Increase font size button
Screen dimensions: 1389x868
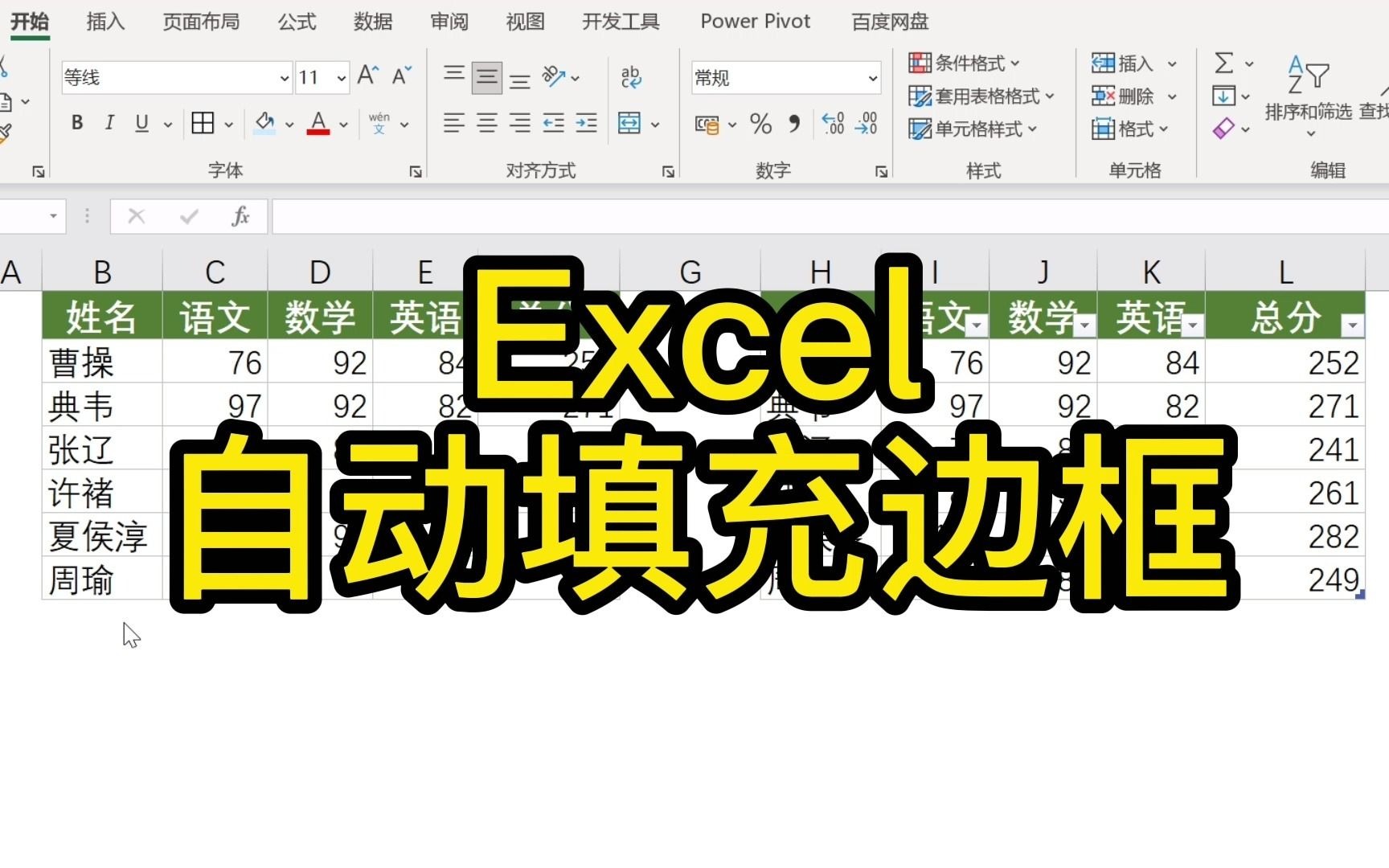coord(368,76)
